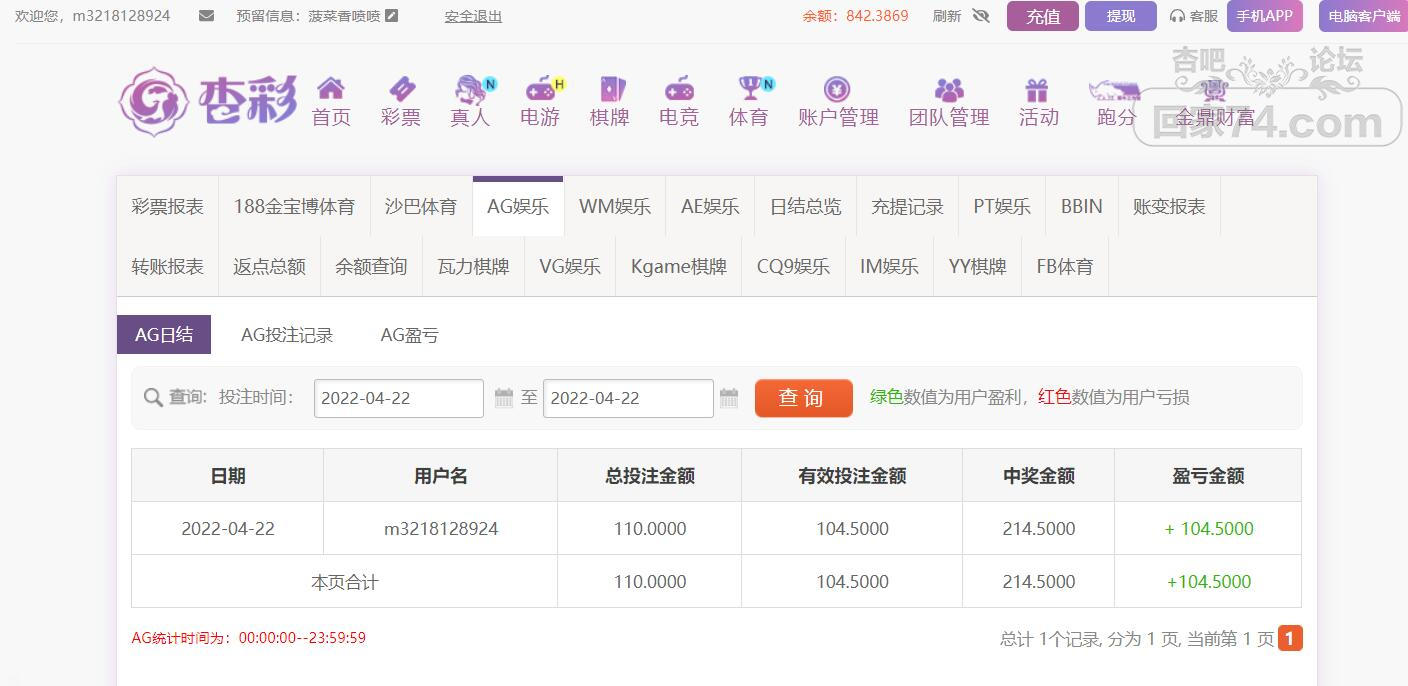Click 安全退出 logout link
Viewport: 1408px width, 686px height.
coord(473,16)
